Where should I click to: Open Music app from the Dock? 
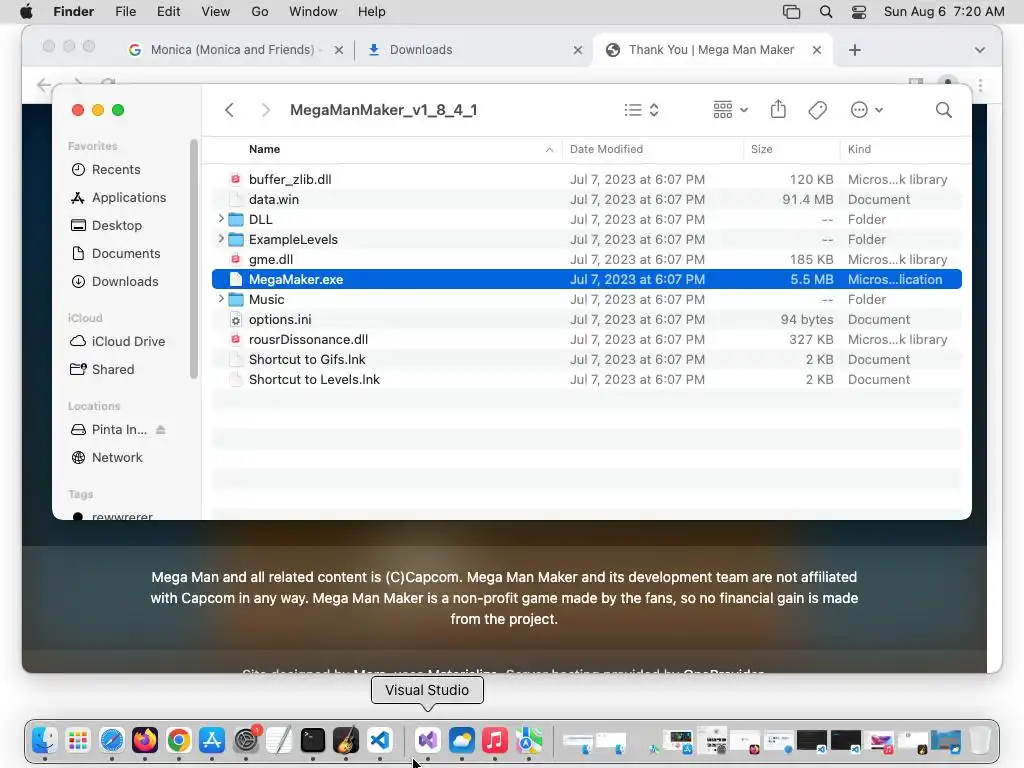495,740
